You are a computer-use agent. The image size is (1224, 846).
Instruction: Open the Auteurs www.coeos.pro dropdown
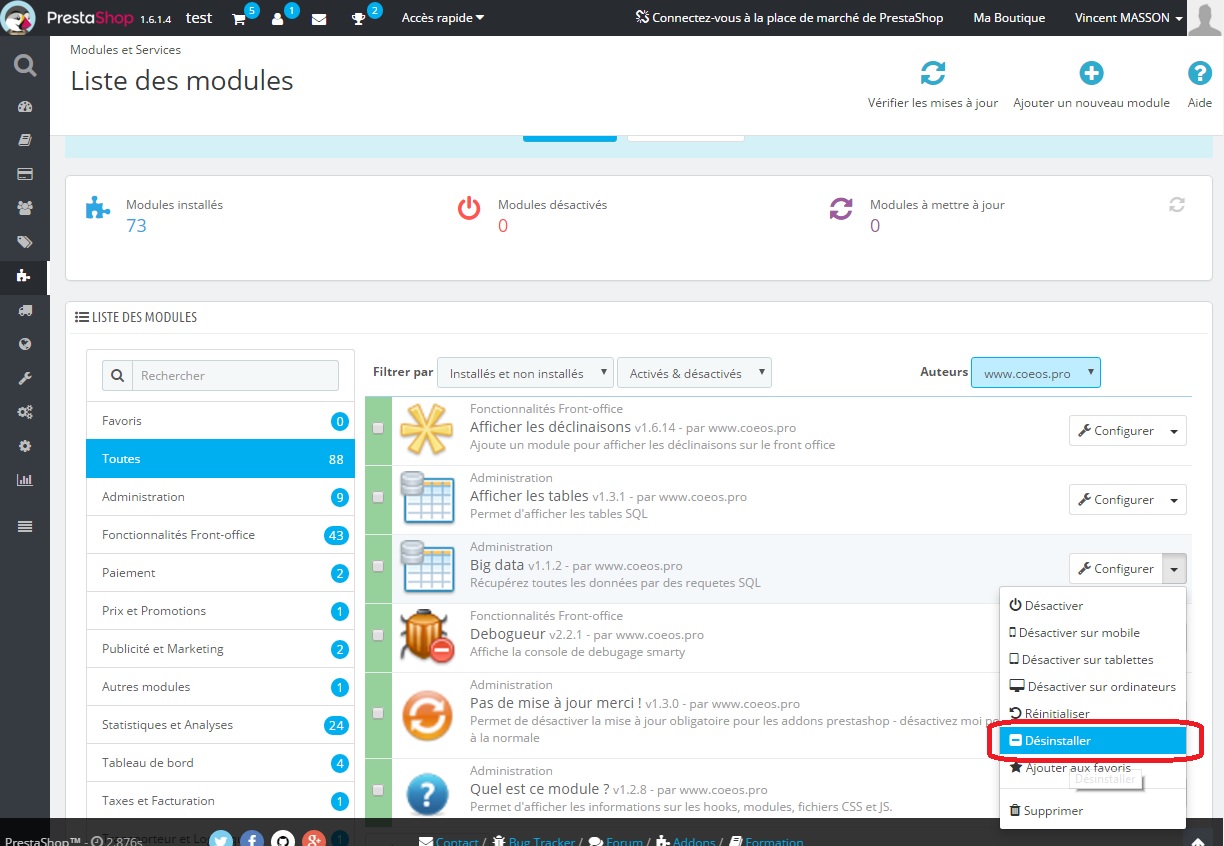(1036, 373)
